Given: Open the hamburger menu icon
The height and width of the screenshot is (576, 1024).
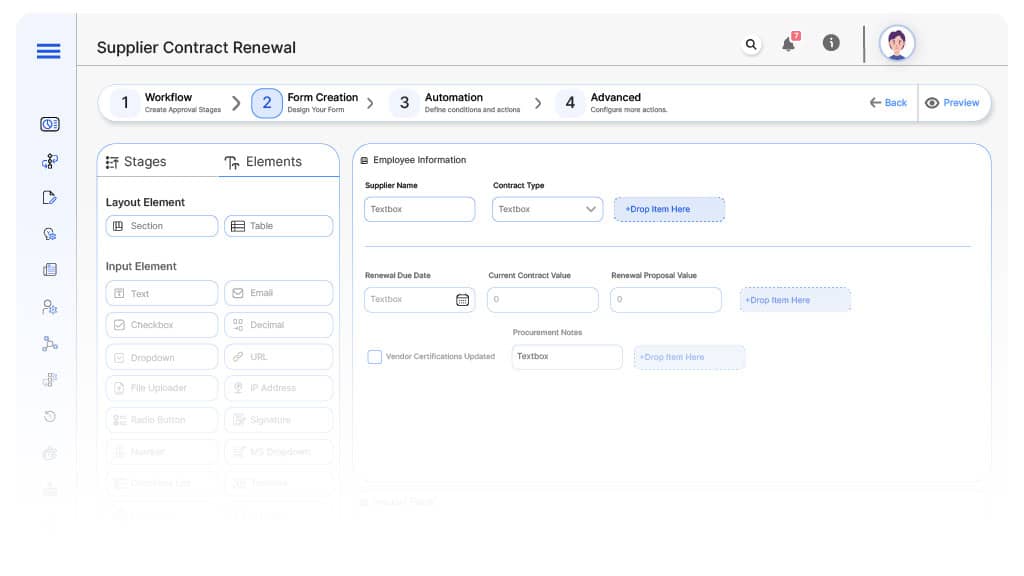Looking at the screenshot, I should [48, 51].
